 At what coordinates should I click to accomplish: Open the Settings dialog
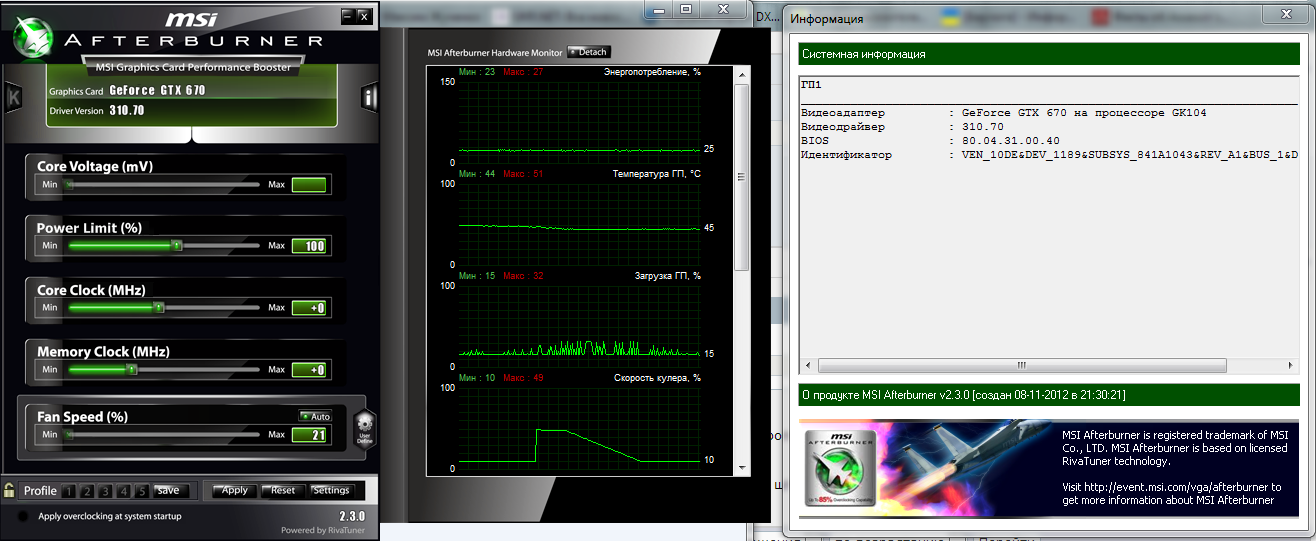331,490
